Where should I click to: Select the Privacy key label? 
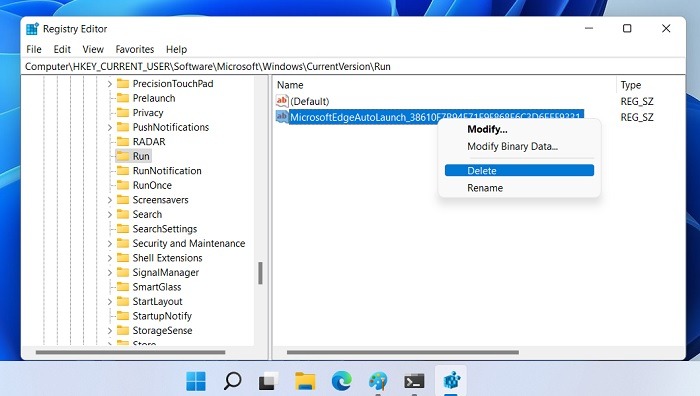(148, 113)
